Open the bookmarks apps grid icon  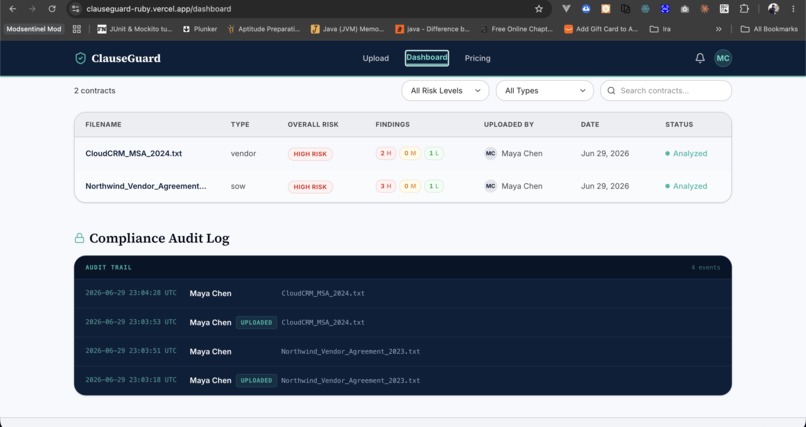pos(77,29)
